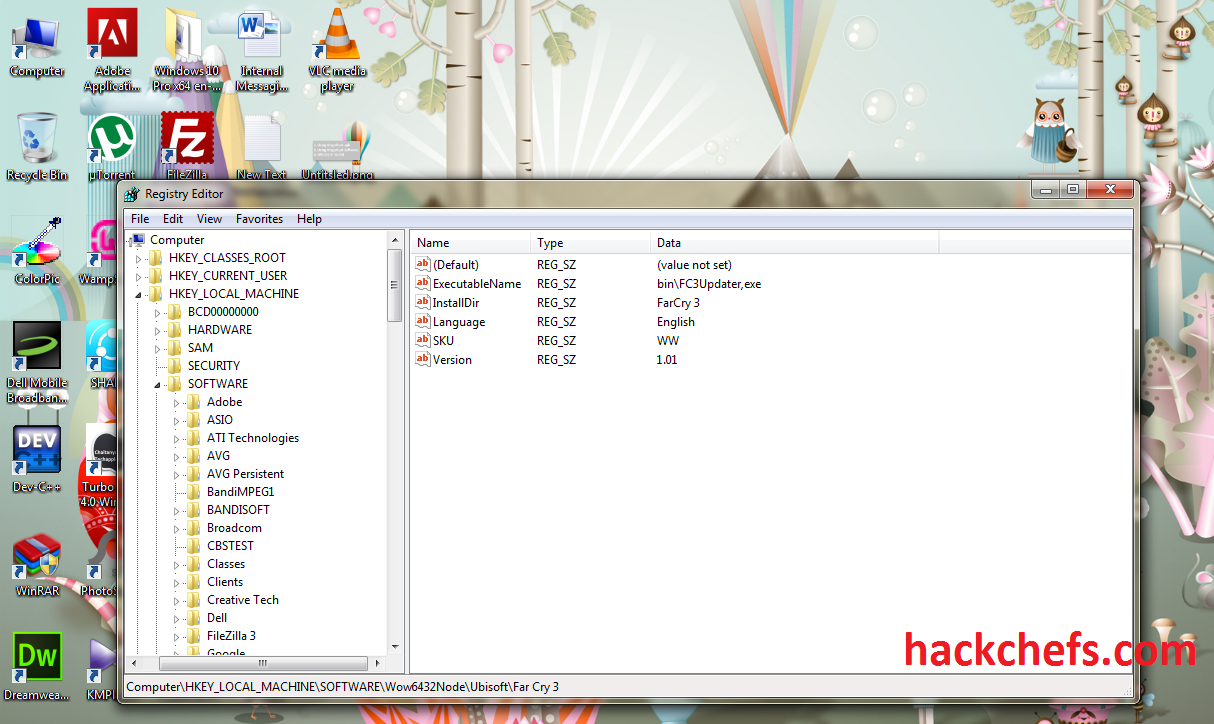The height and width of the screenshot is (724, 1214).
Task: Click the vertical scrollbar down arrow
Action: click(393, 647)
